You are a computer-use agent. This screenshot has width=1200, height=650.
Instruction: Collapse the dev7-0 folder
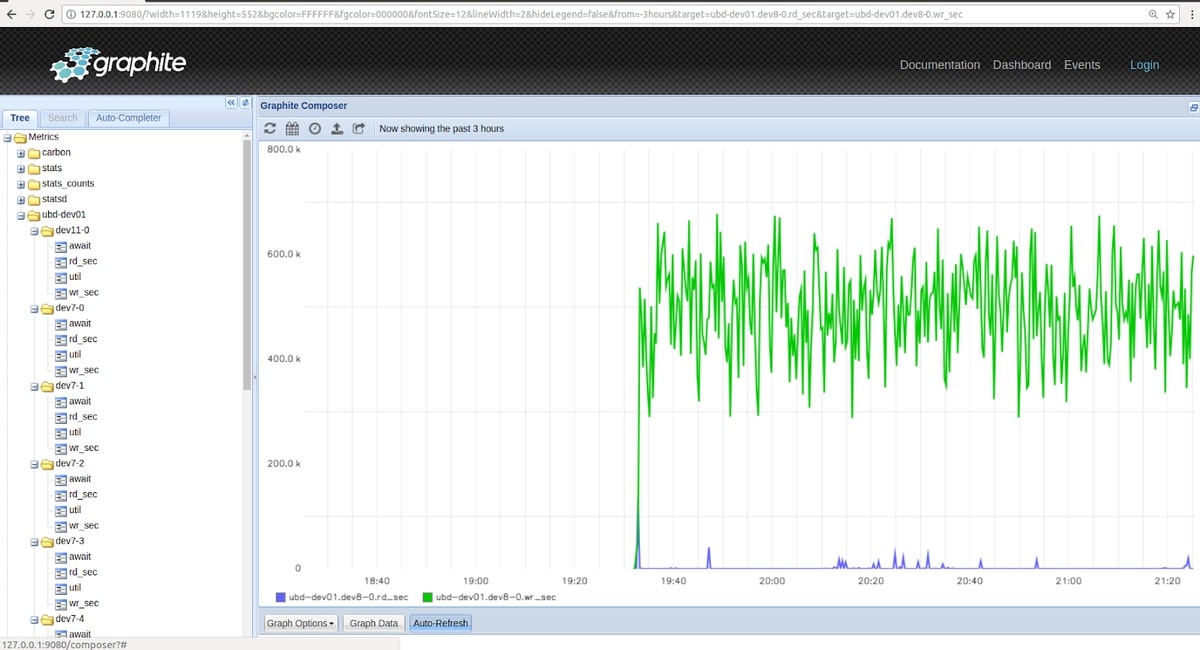pos(35,309)
